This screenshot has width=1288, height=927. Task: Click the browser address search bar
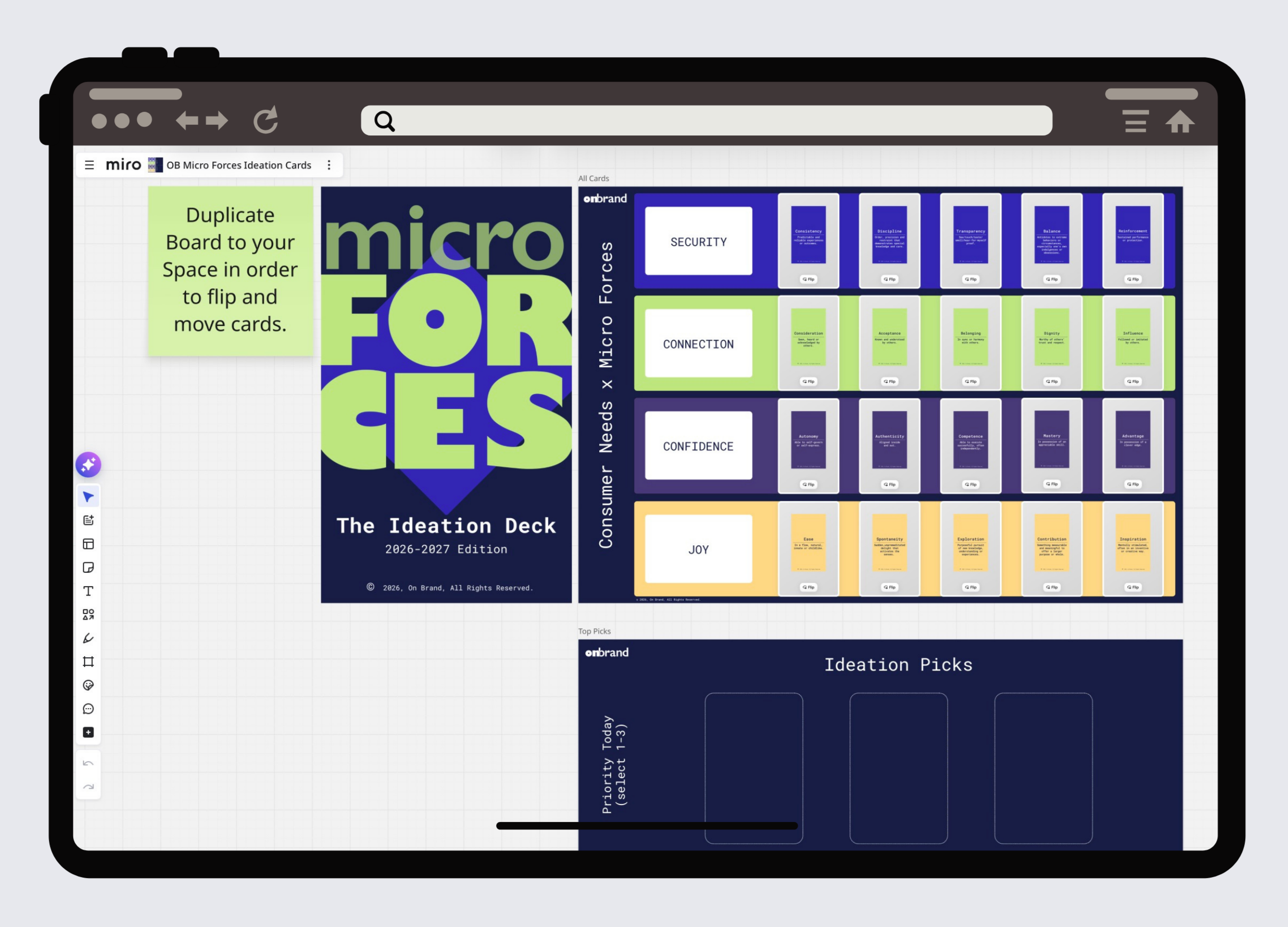point(706,121)
